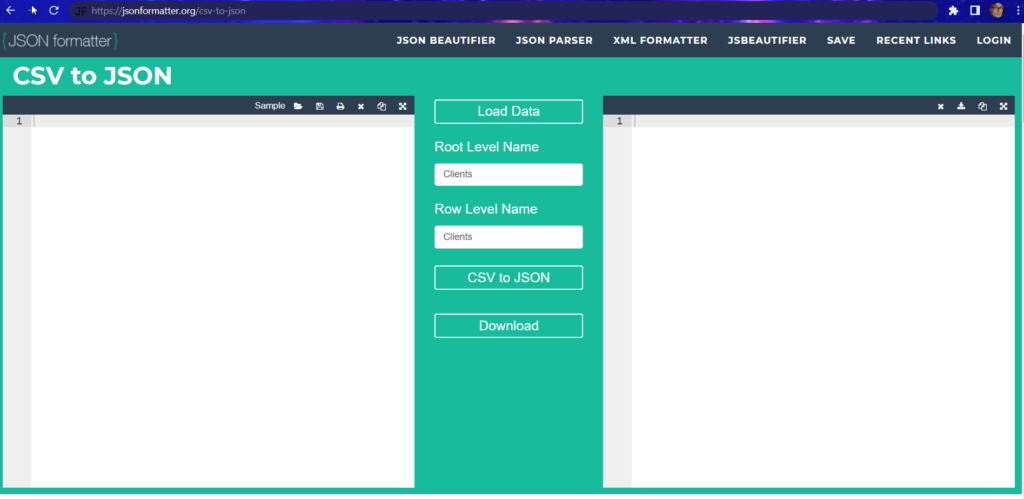Reload the page with refresh icon
The width and height of the screenshot is (1024, 499).
pyautogui.click(x=54, y=10)
